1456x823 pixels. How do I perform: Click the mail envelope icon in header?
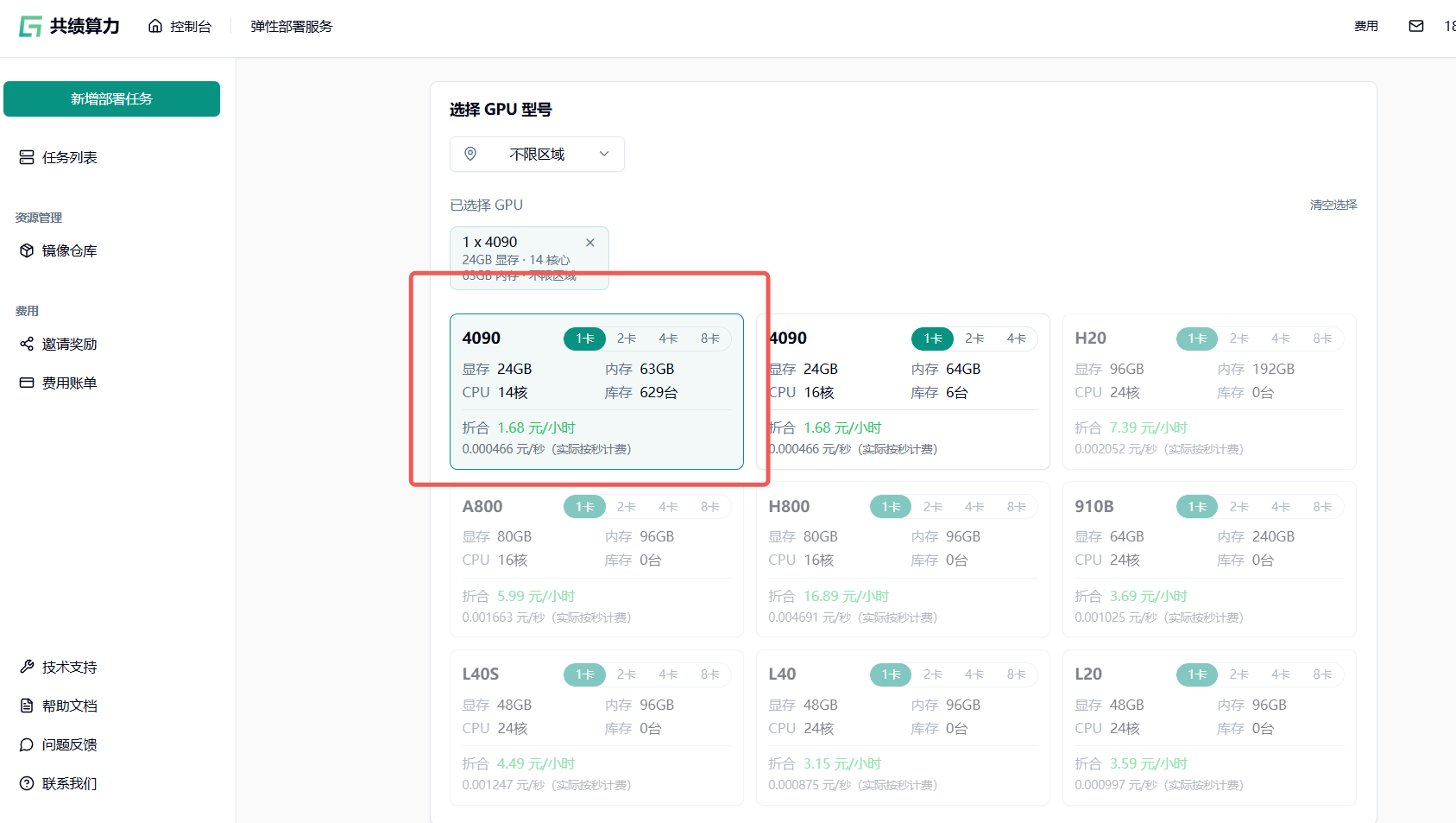pos(1416,26)
